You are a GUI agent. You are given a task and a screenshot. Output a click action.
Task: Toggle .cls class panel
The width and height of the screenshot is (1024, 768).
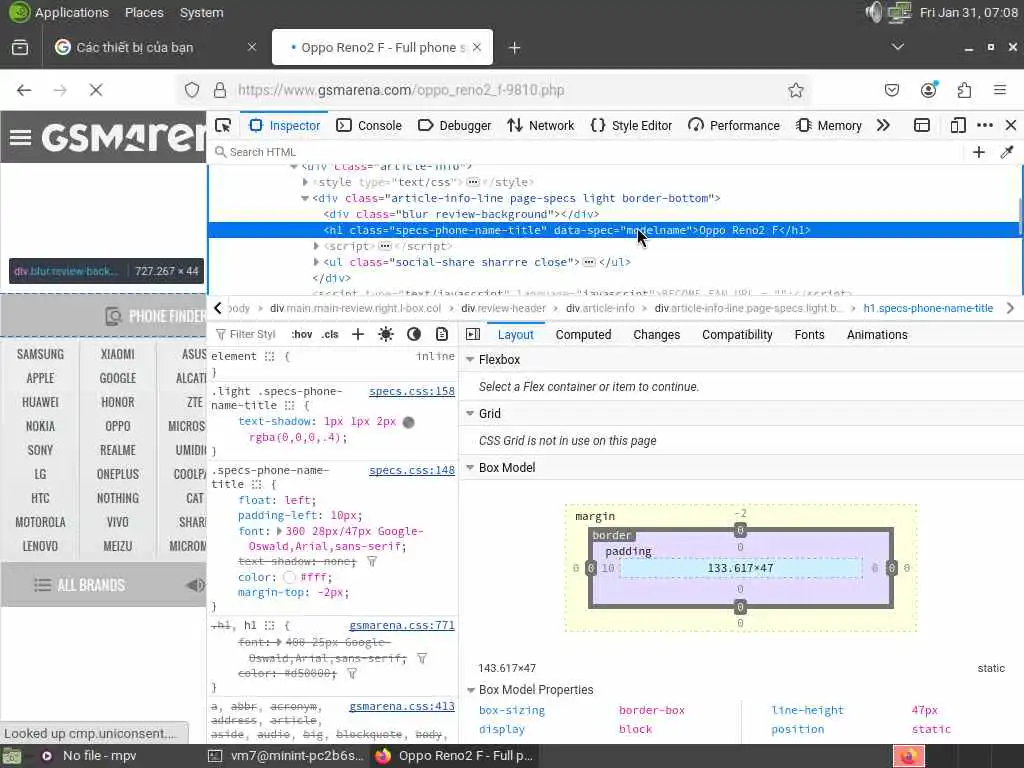(x=330, y=334)
